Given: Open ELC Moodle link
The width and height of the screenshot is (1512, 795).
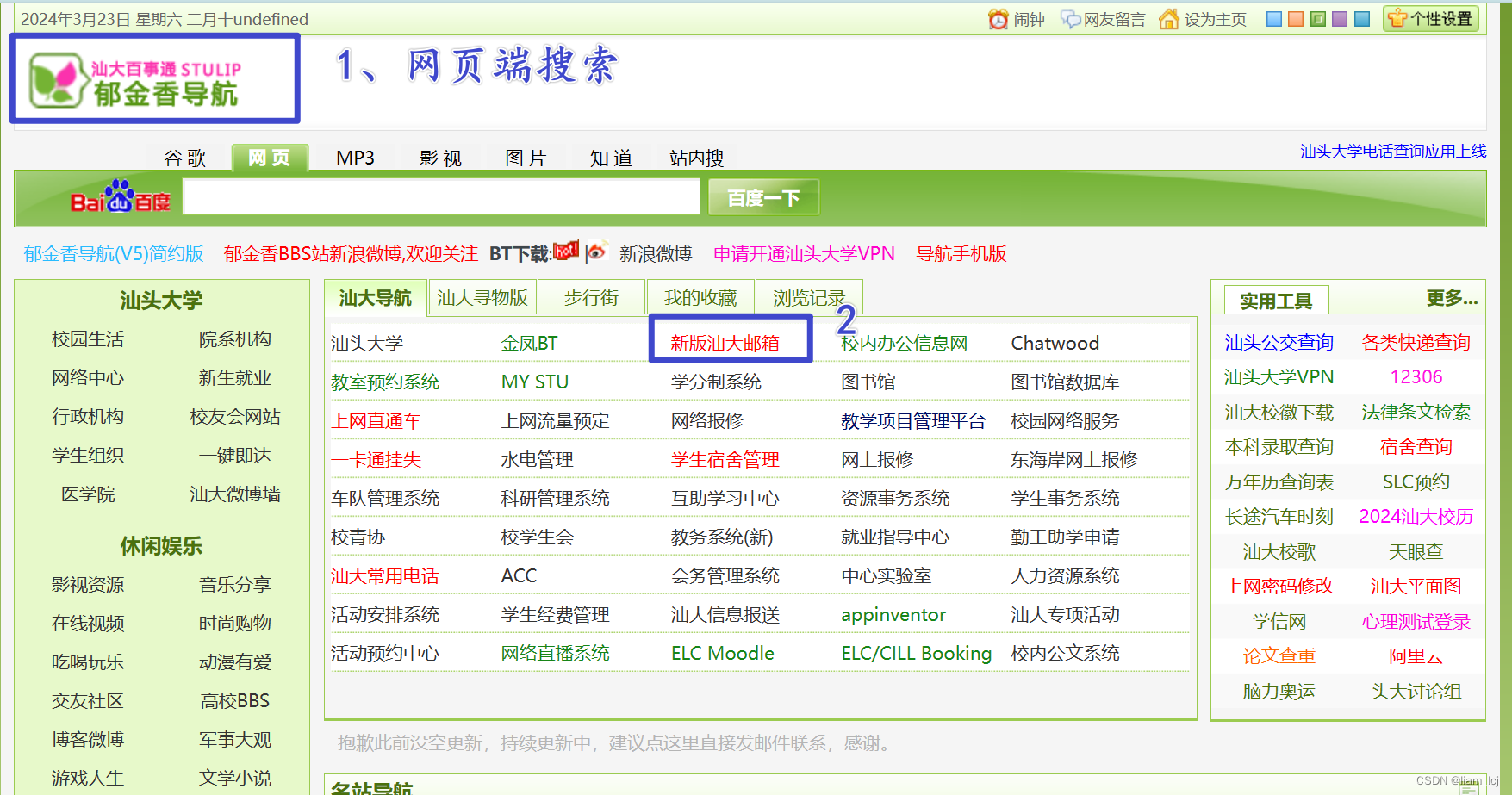Looking at the screenshot, I should point(722,653).
